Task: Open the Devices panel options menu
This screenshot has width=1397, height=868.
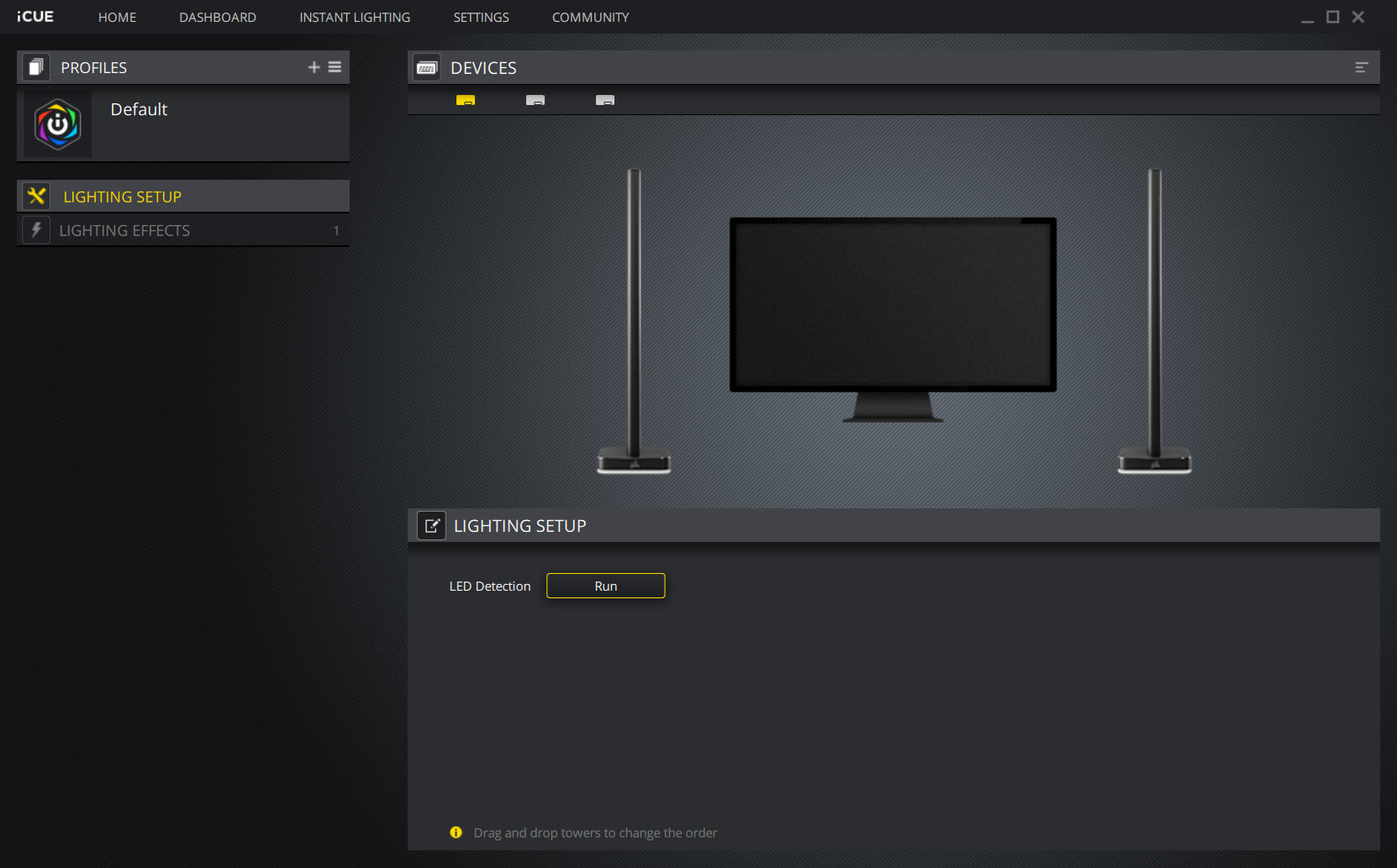Action: point(1362,67)
